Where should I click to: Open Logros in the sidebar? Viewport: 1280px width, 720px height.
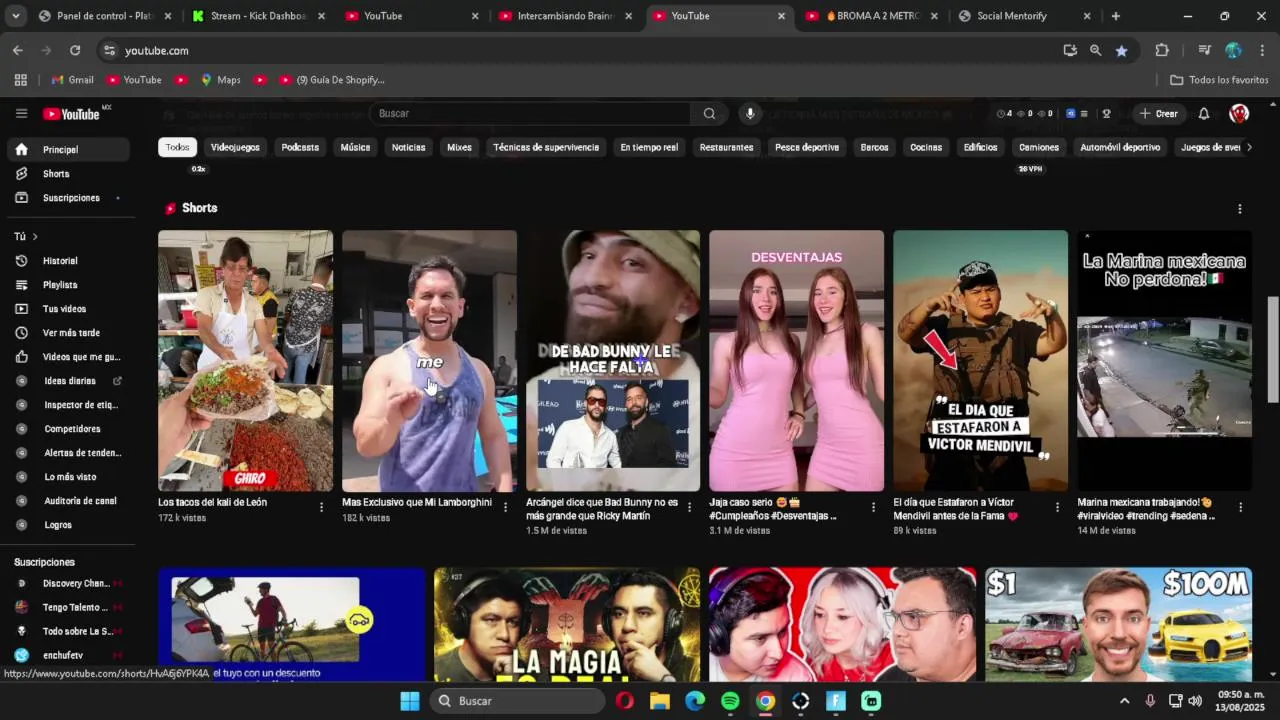click(66, 525)
